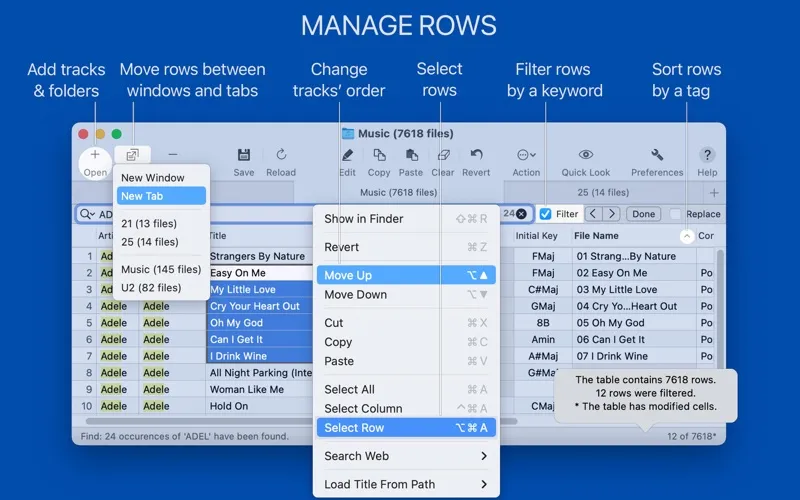Go to previous search match
This screenshot has height=500, width=800.
593,214
